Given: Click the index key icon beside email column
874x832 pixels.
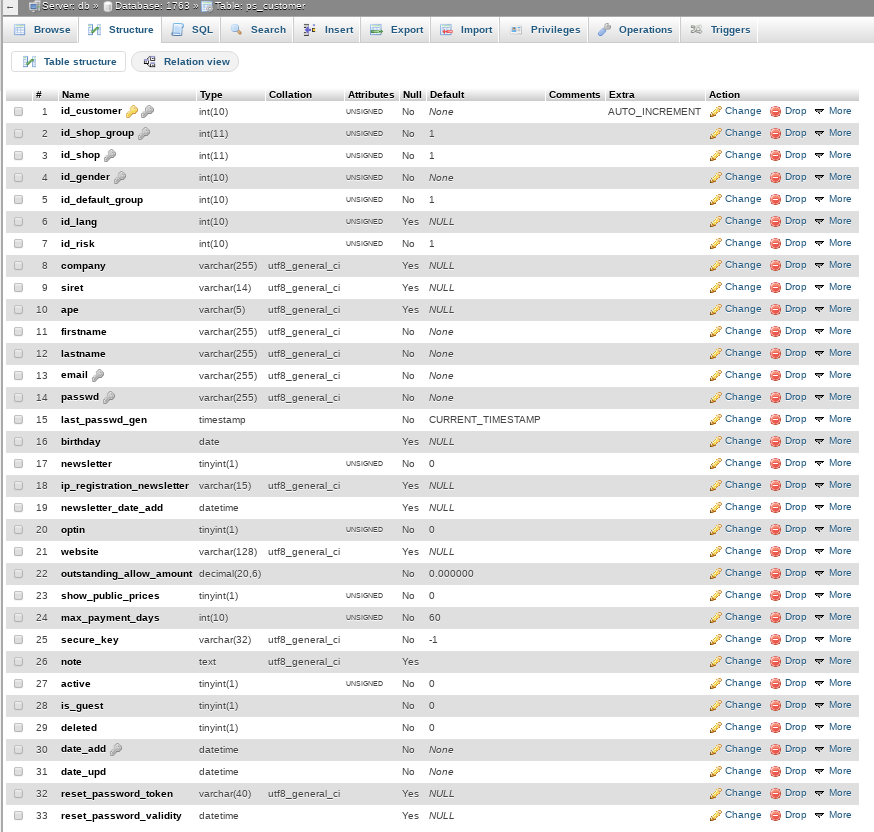Looking at the screenshot, I should 98,376.
